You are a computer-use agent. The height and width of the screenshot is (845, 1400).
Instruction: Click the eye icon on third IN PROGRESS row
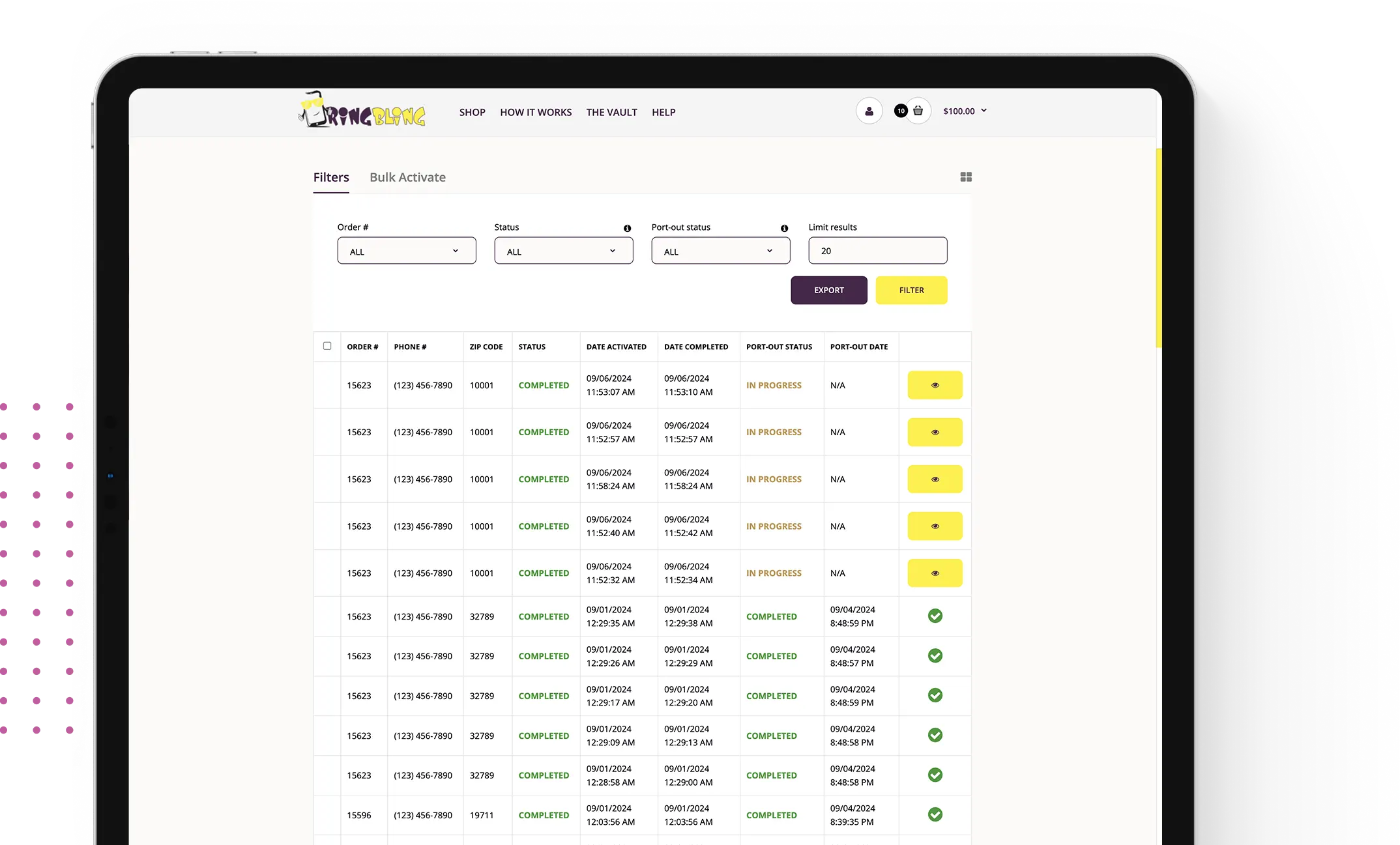coord(935,479)
